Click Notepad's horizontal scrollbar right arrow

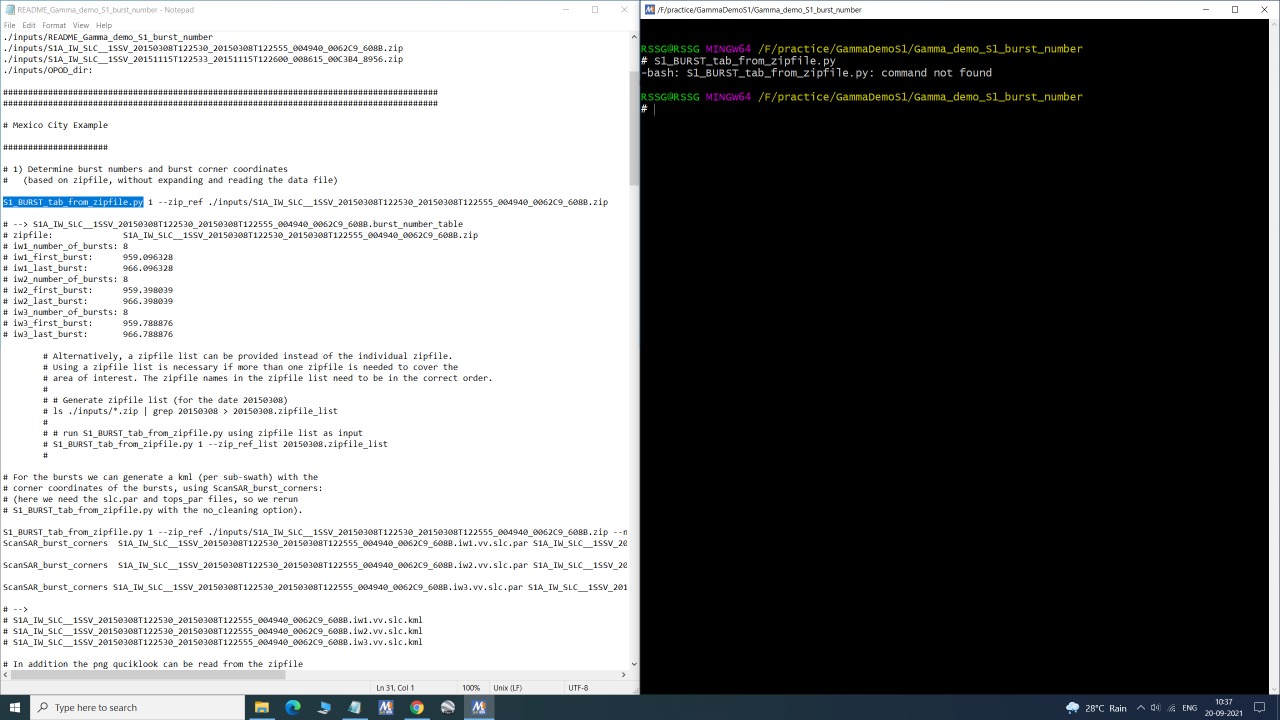[x=624, y=674]
